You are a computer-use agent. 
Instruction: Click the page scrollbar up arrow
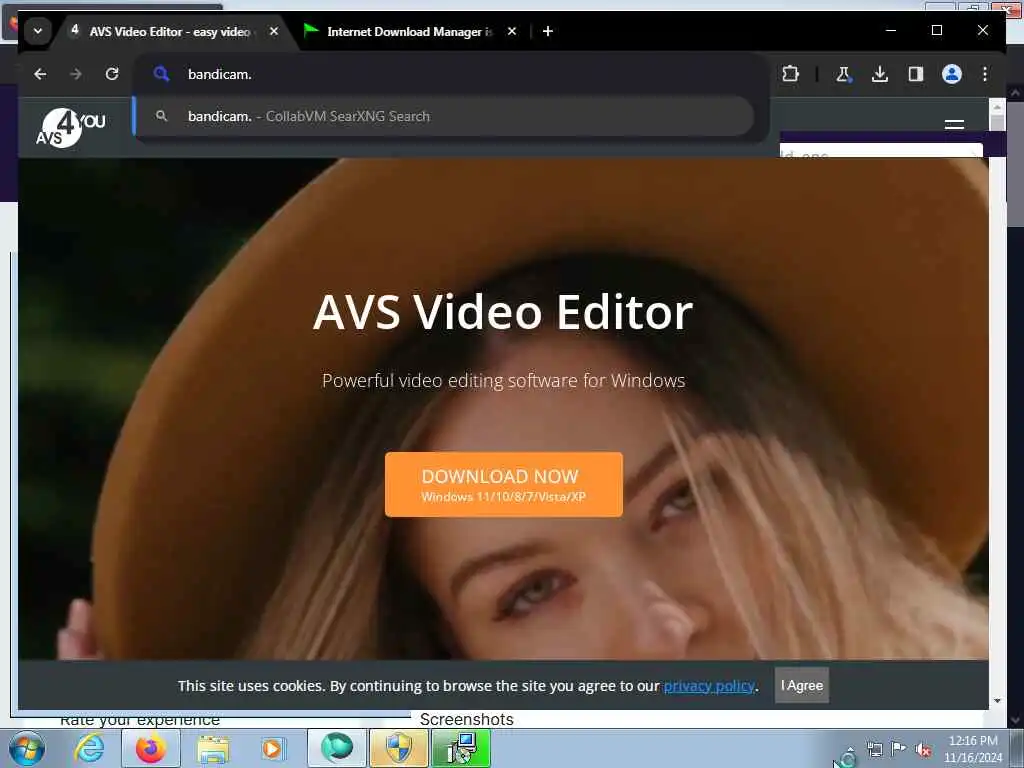pos(997,105)
